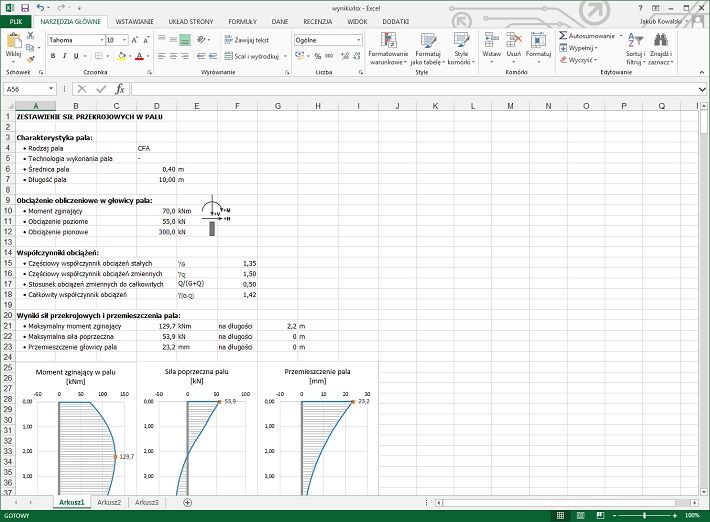Open the Ogólne number format dropdown

(x=358, y=40)
